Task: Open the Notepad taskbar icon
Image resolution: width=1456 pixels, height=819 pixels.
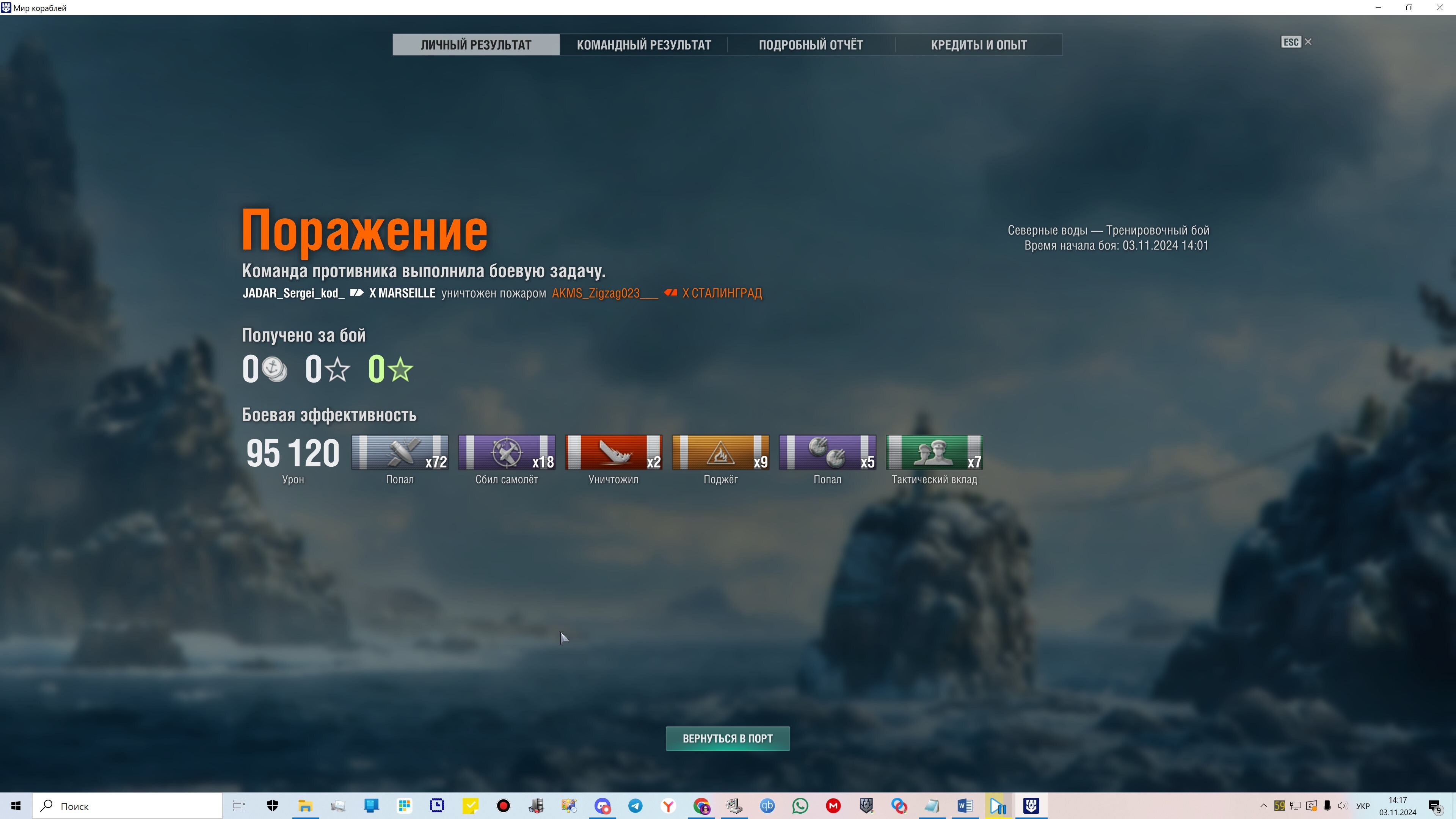Action: point(932,806)
